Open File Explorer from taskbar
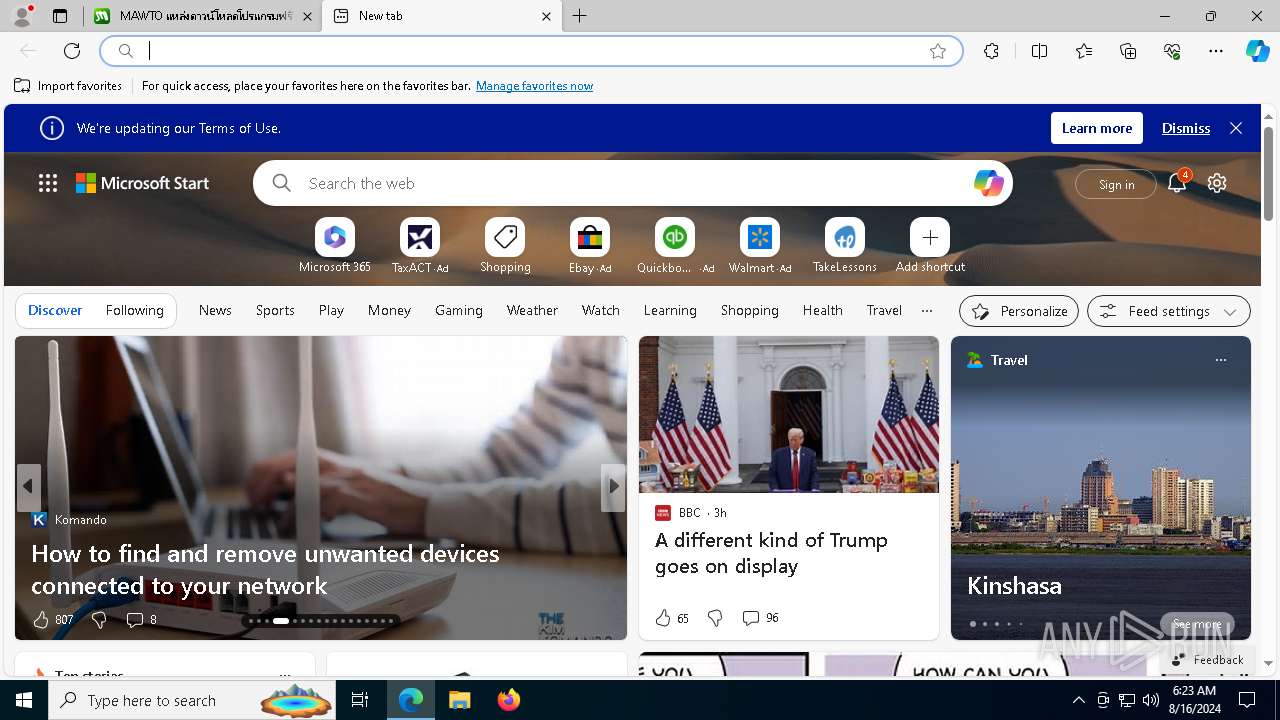This screenshot has height=720, width=1280. point(459,700)
